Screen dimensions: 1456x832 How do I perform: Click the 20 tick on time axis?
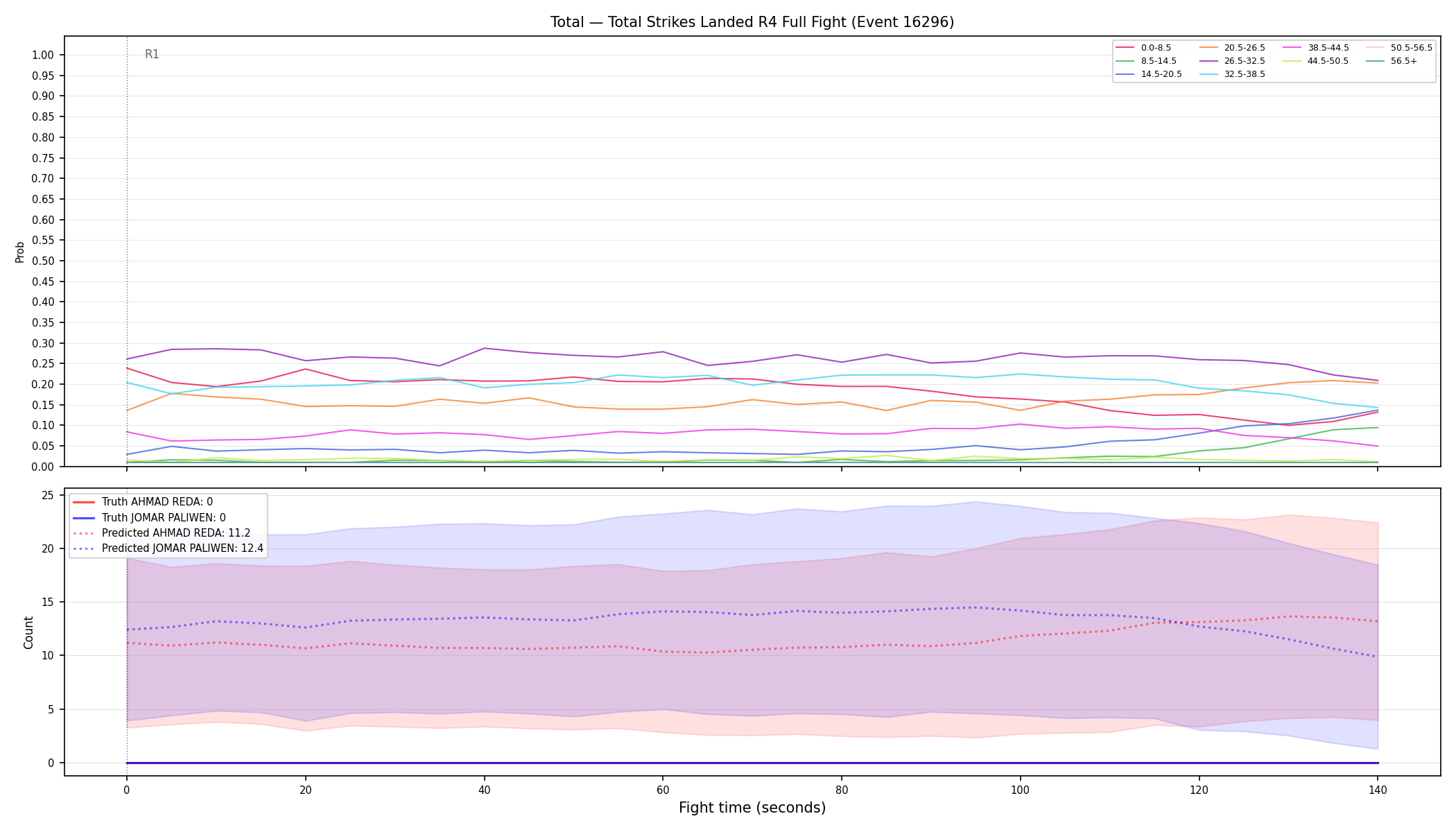[x=305, y=790]
